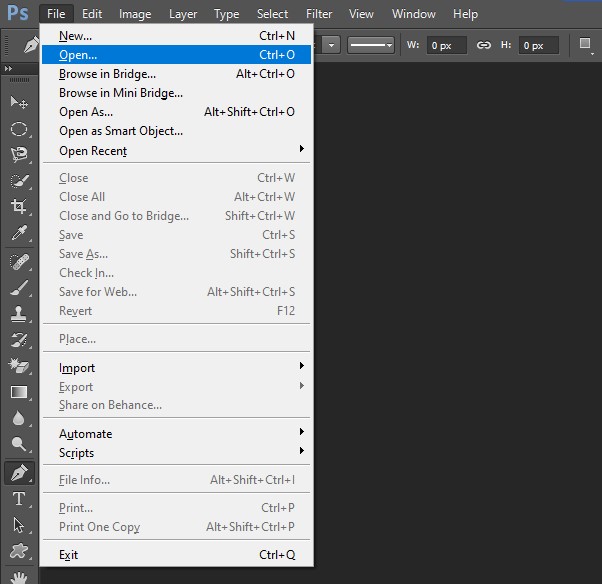Image resolution: width=602 pixels, height=584 pixels.
Task: Select the Move tool
Action: [x=18, y=102]
